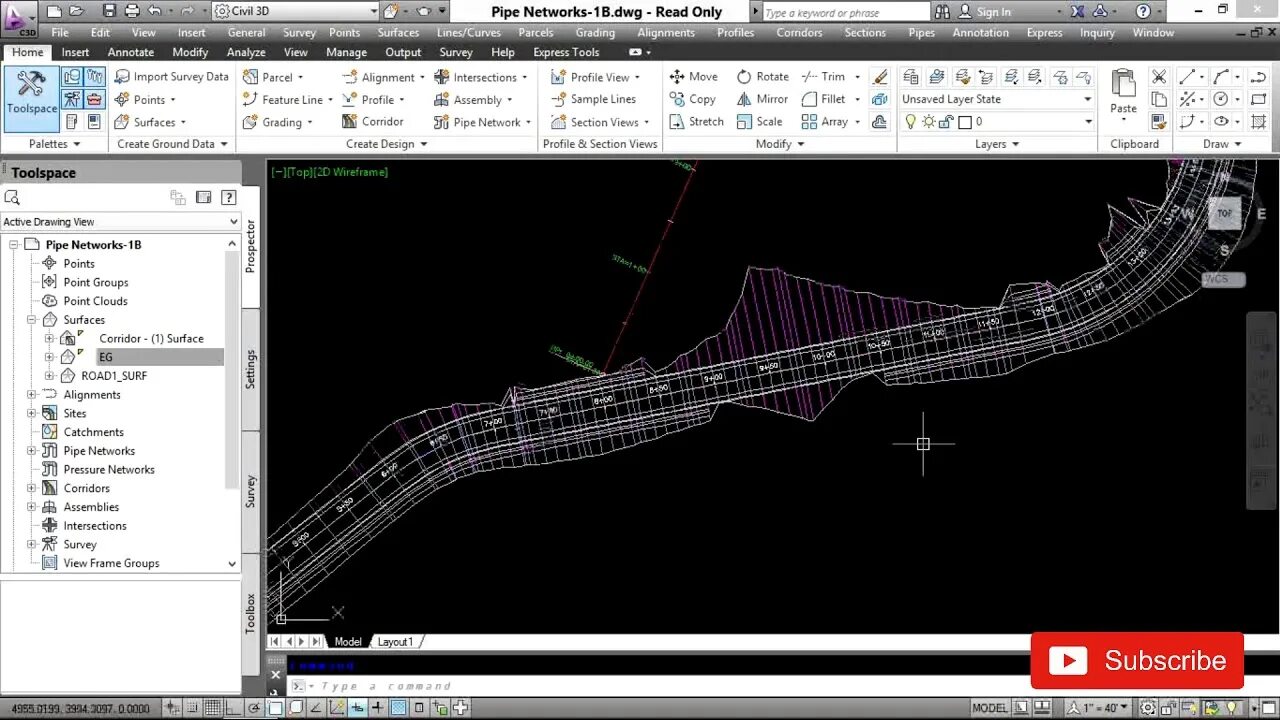Toggle MODEL space button in status bar

pos(989,708)
